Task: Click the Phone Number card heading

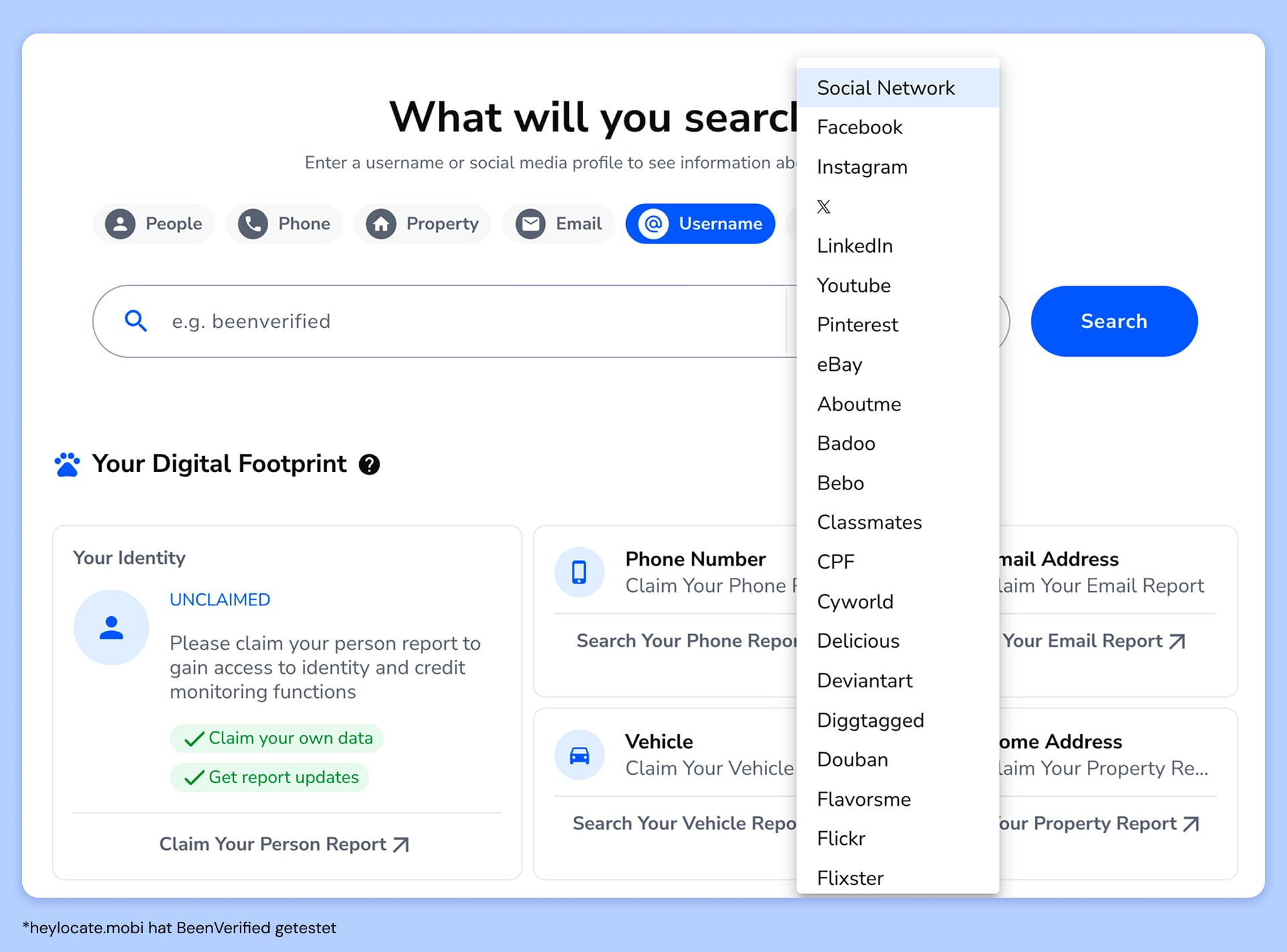Action: pyautogui.click(x=695, y=559)
